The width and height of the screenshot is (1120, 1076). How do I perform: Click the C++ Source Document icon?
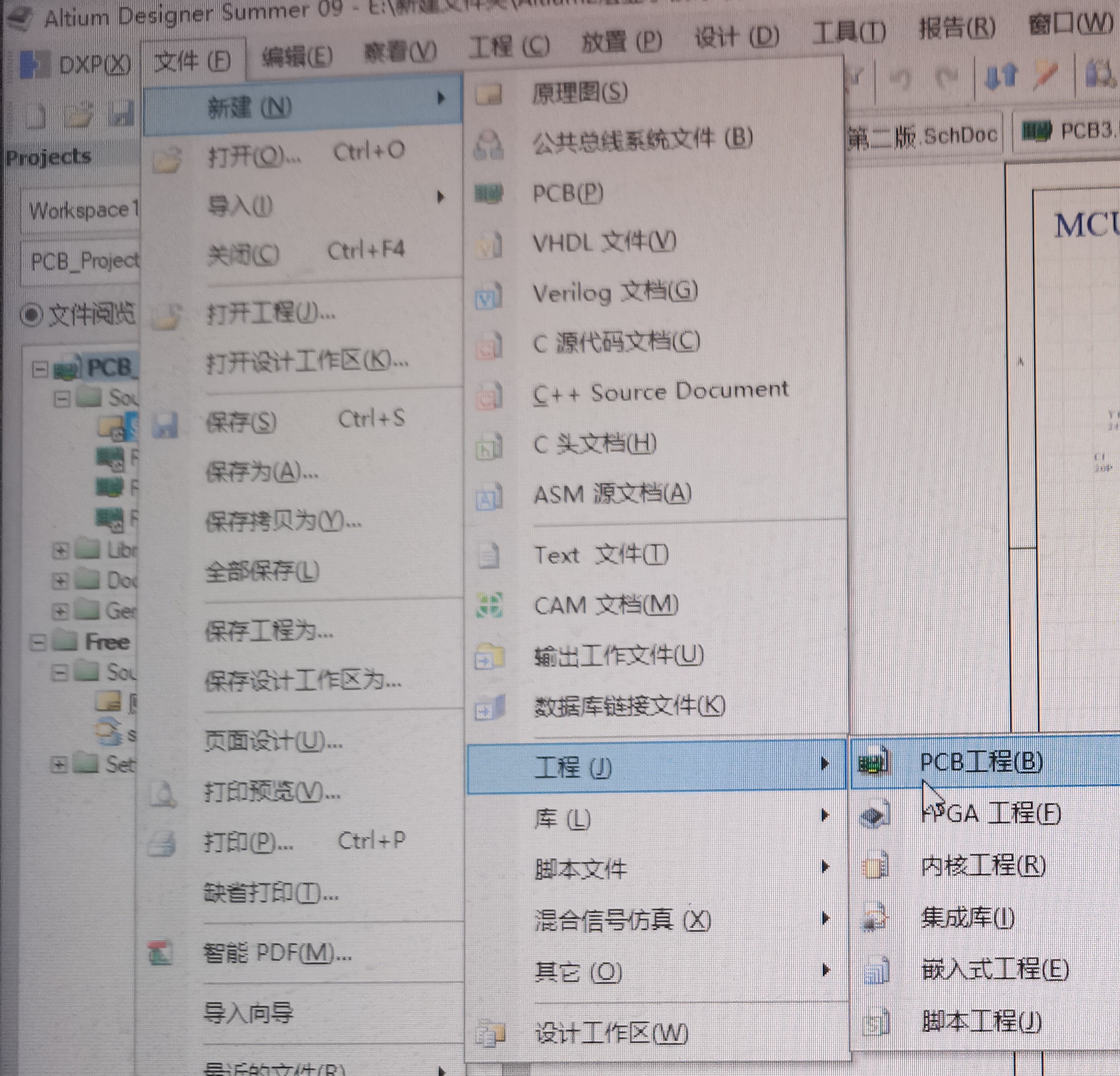point(489,396)
